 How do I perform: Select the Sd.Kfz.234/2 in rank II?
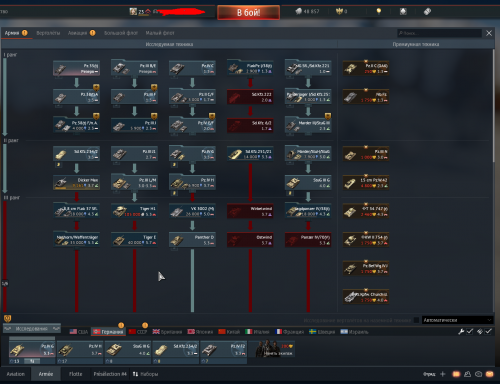point(76,154)
